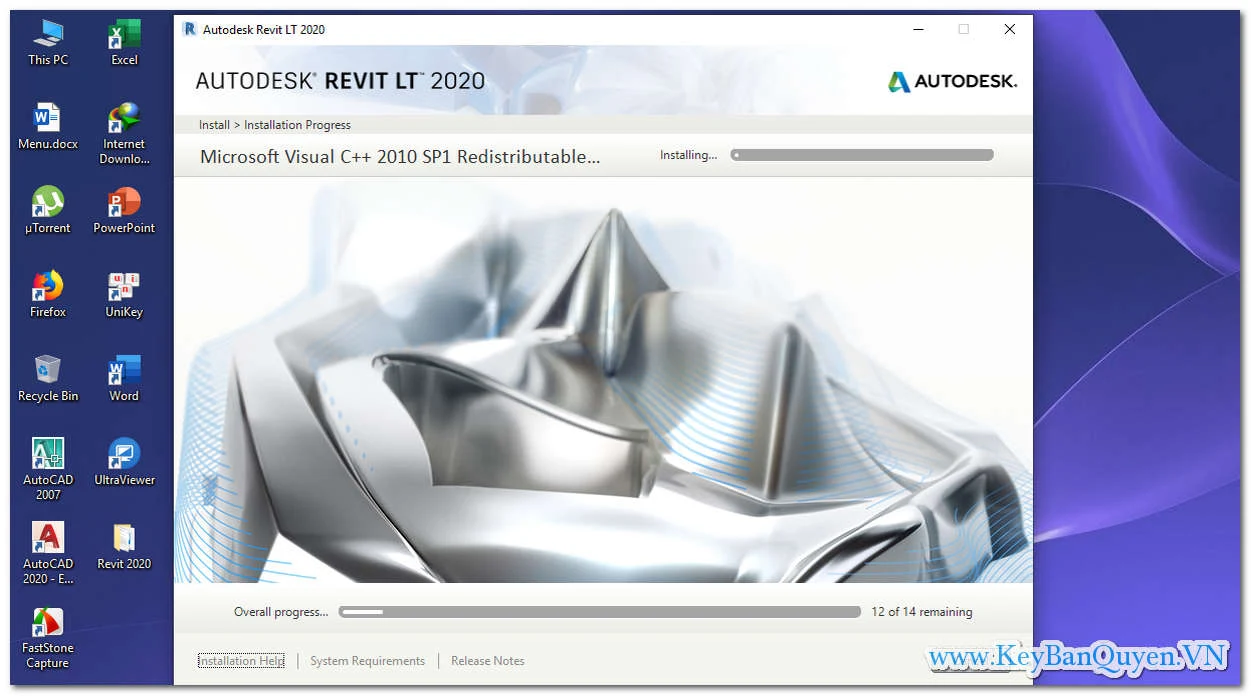The height and width of the screenshot is (696, 1251).
Task: Open the Installation Help link
Action: [x=241, y=661]
